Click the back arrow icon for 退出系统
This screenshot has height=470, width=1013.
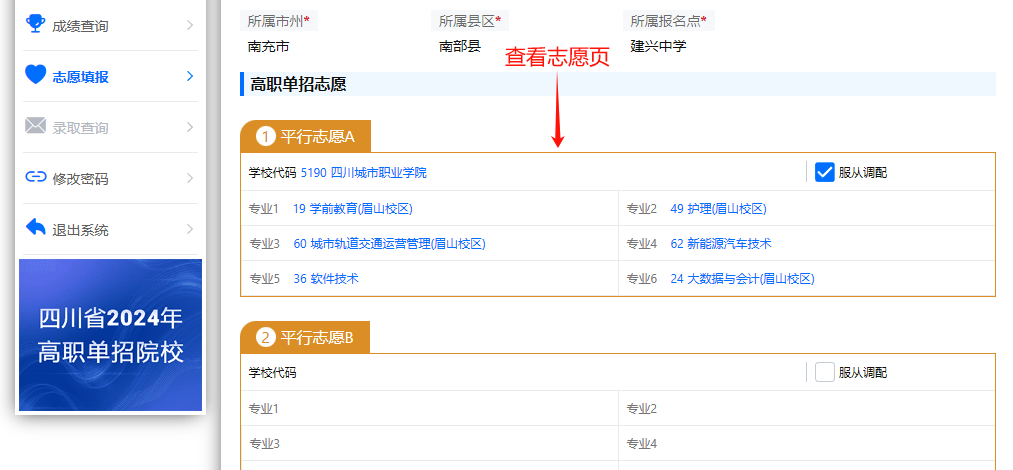click(x=35, y=228)
